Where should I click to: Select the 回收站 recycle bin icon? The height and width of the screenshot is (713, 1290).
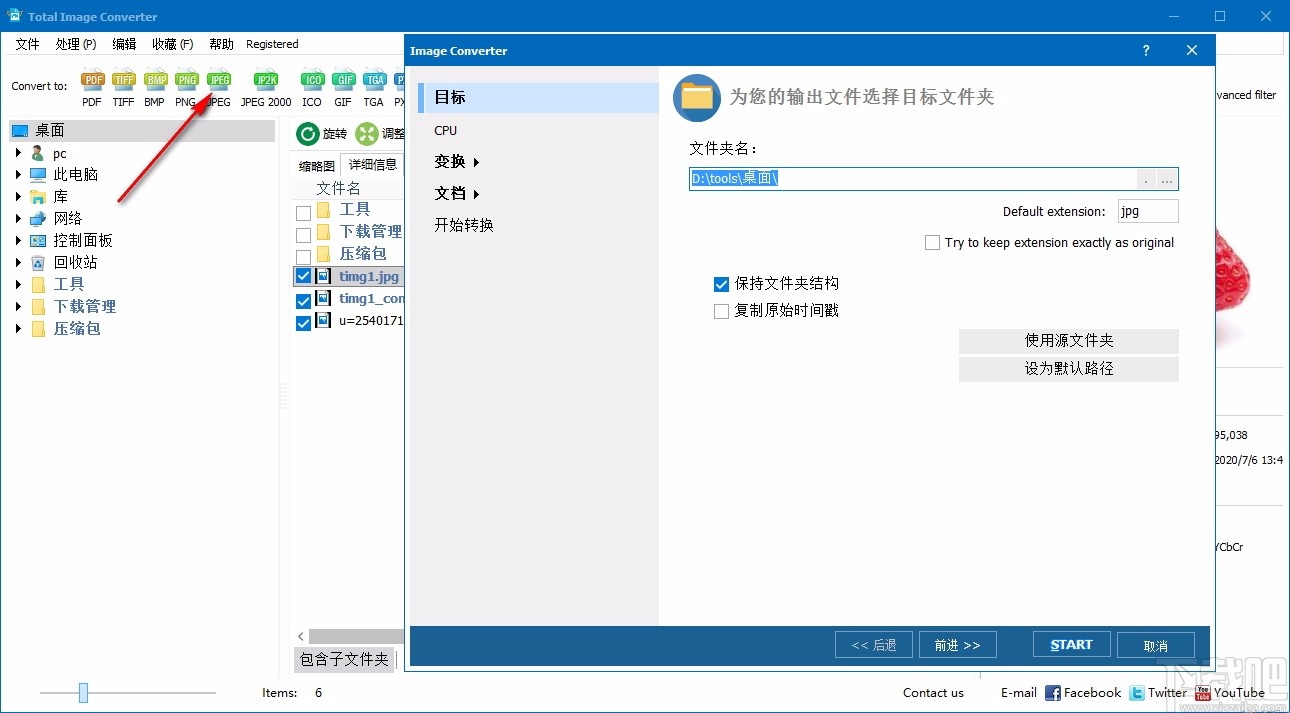click(x=38, y=262)
